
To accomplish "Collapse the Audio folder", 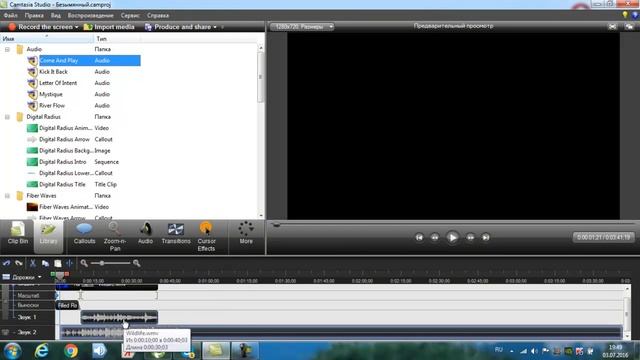I will 7,49.
